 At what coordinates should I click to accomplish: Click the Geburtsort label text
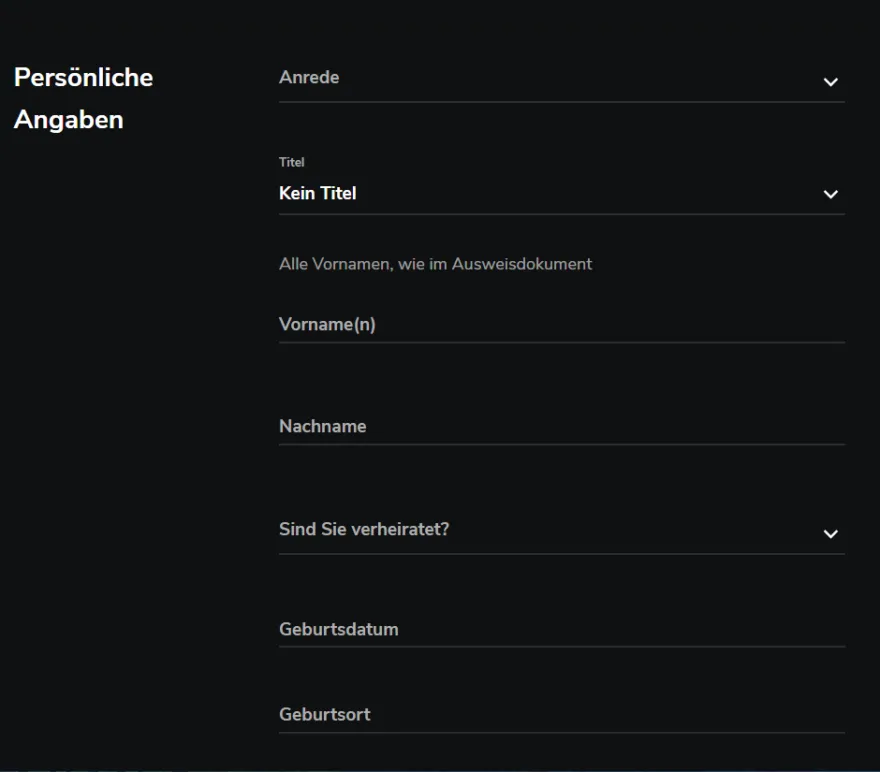(x=325, y=714)
